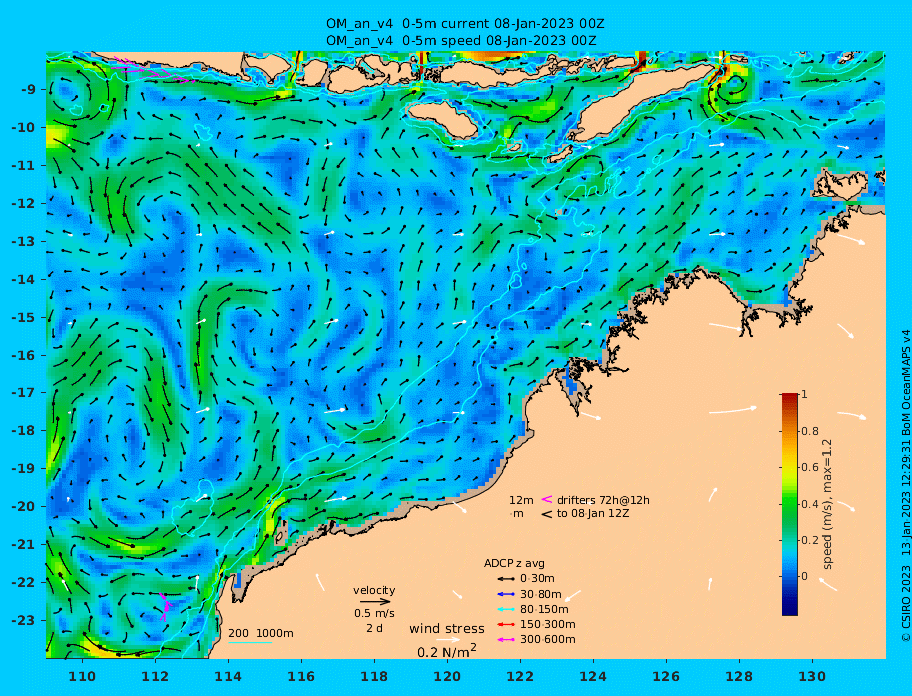Click the '200 1000m' contour depth label
The height and width of the screenshot is (696, 912).
261,633
